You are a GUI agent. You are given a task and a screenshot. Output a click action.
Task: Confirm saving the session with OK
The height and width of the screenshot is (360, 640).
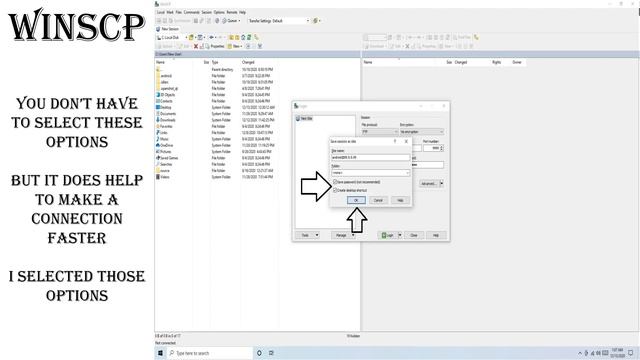click(356, 200)
